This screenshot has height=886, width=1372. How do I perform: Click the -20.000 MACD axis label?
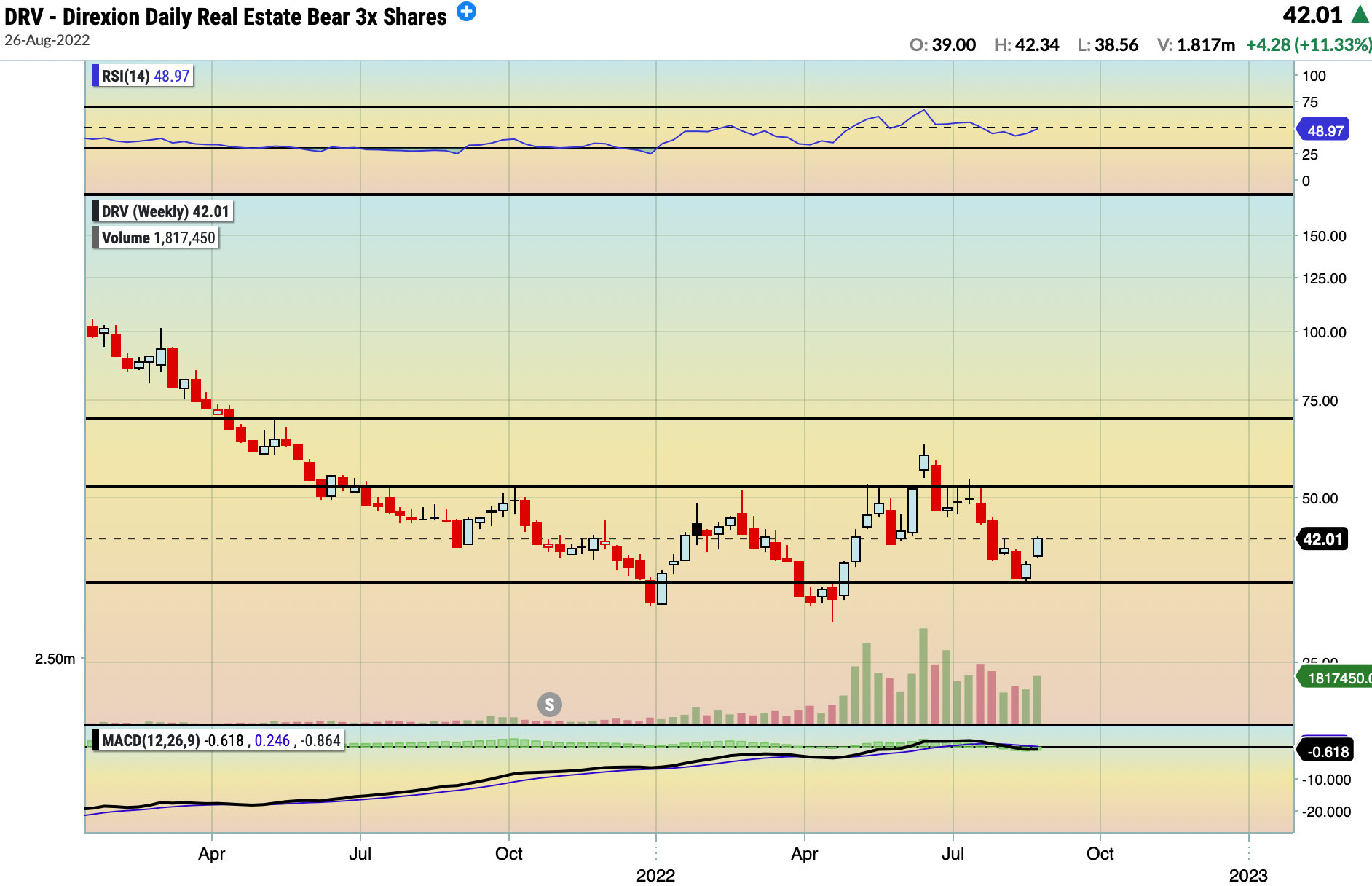[x=1326, y=812]
